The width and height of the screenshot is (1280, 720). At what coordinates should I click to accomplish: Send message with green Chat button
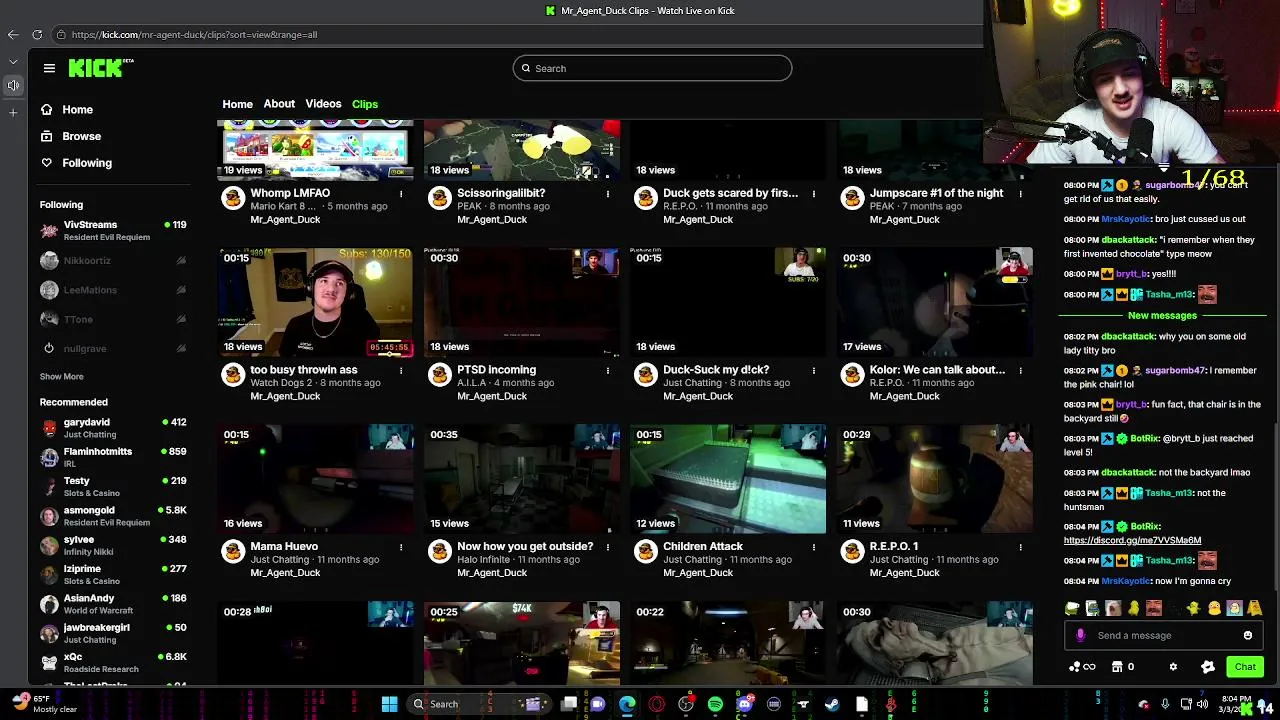[x=1245, y=667]
